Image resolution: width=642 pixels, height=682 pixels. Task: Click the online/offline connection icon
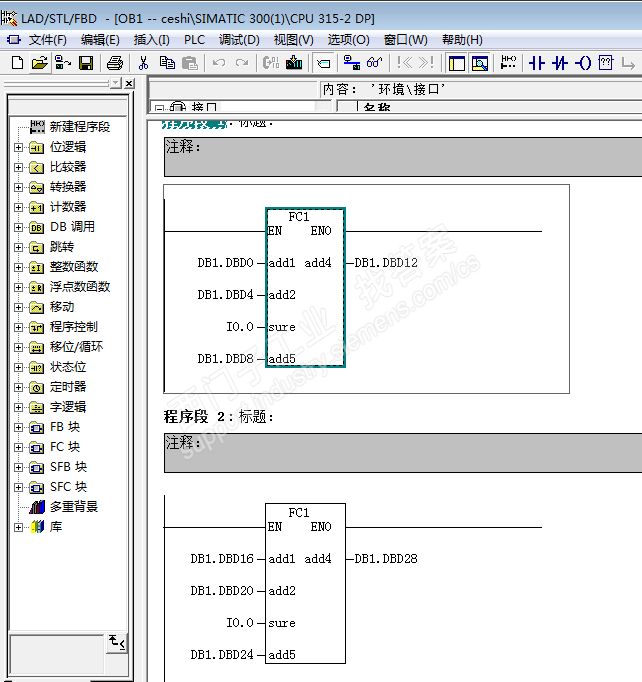pyautogui.click(x=351, y=63)
